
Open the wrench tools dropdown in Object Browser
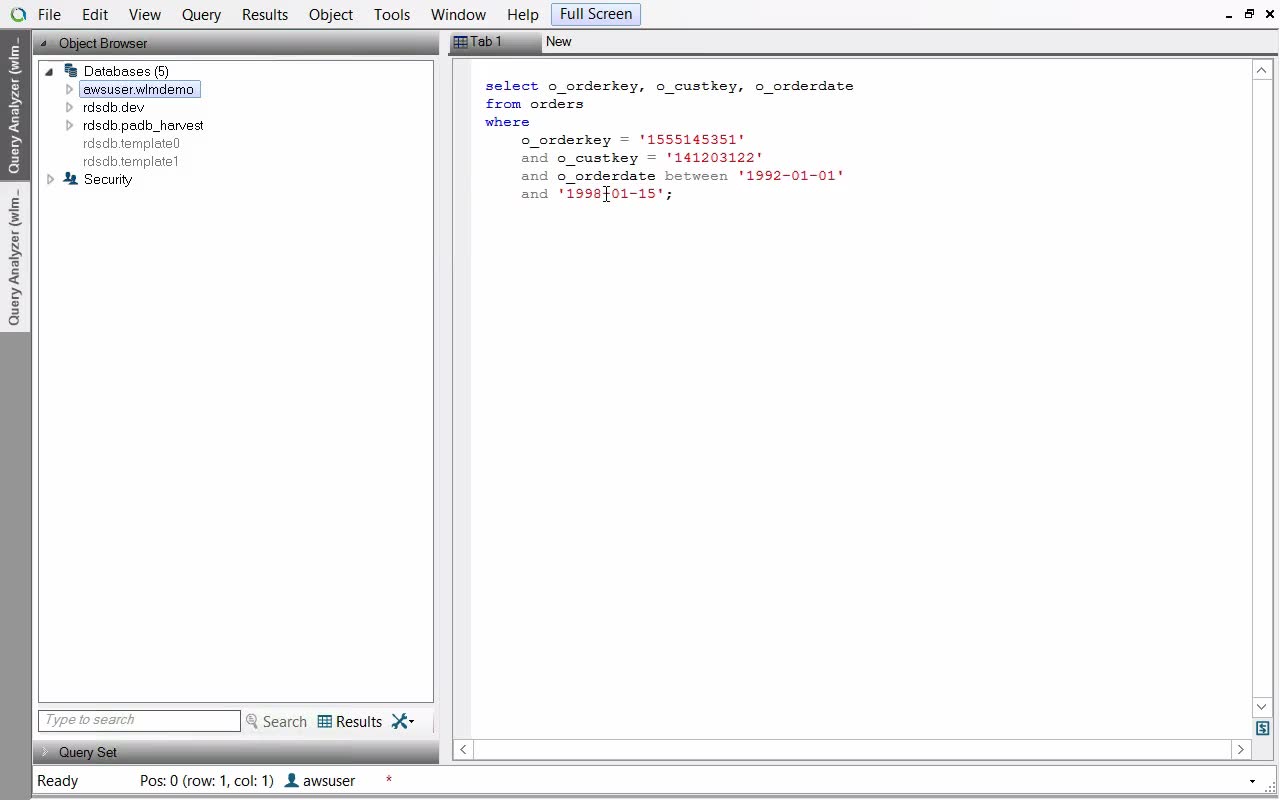(403, 721)
